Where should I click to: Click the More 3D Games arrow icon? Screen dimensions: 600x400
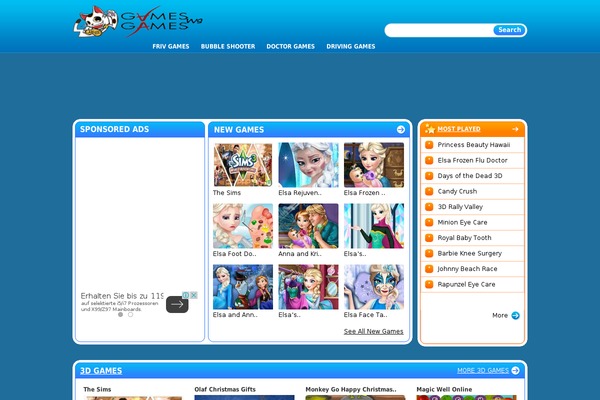tap(515, 370)
